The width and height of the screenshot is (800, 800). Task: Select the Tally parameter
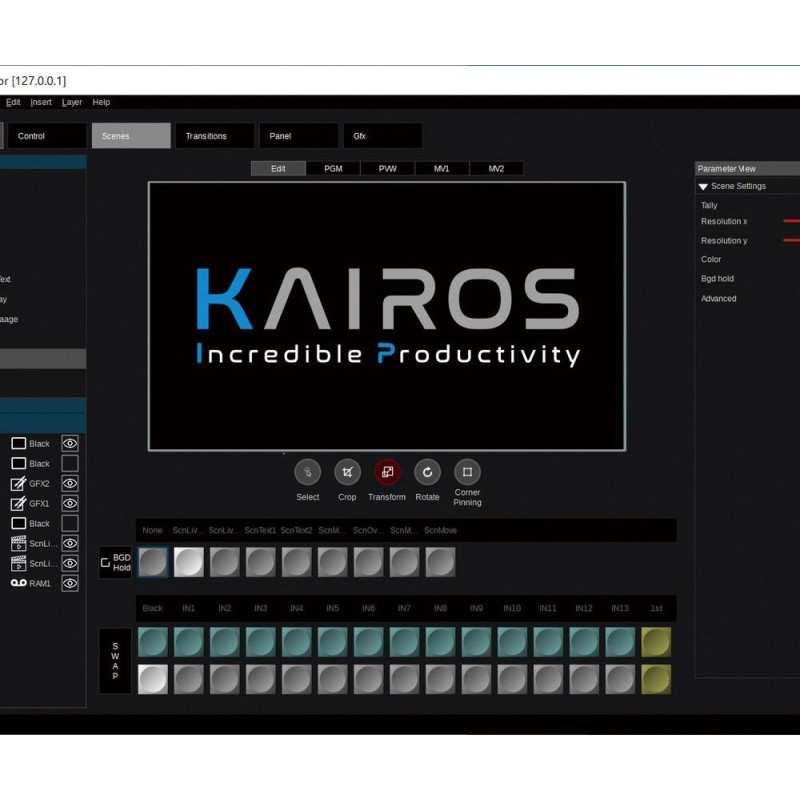[x=709, y=205]
